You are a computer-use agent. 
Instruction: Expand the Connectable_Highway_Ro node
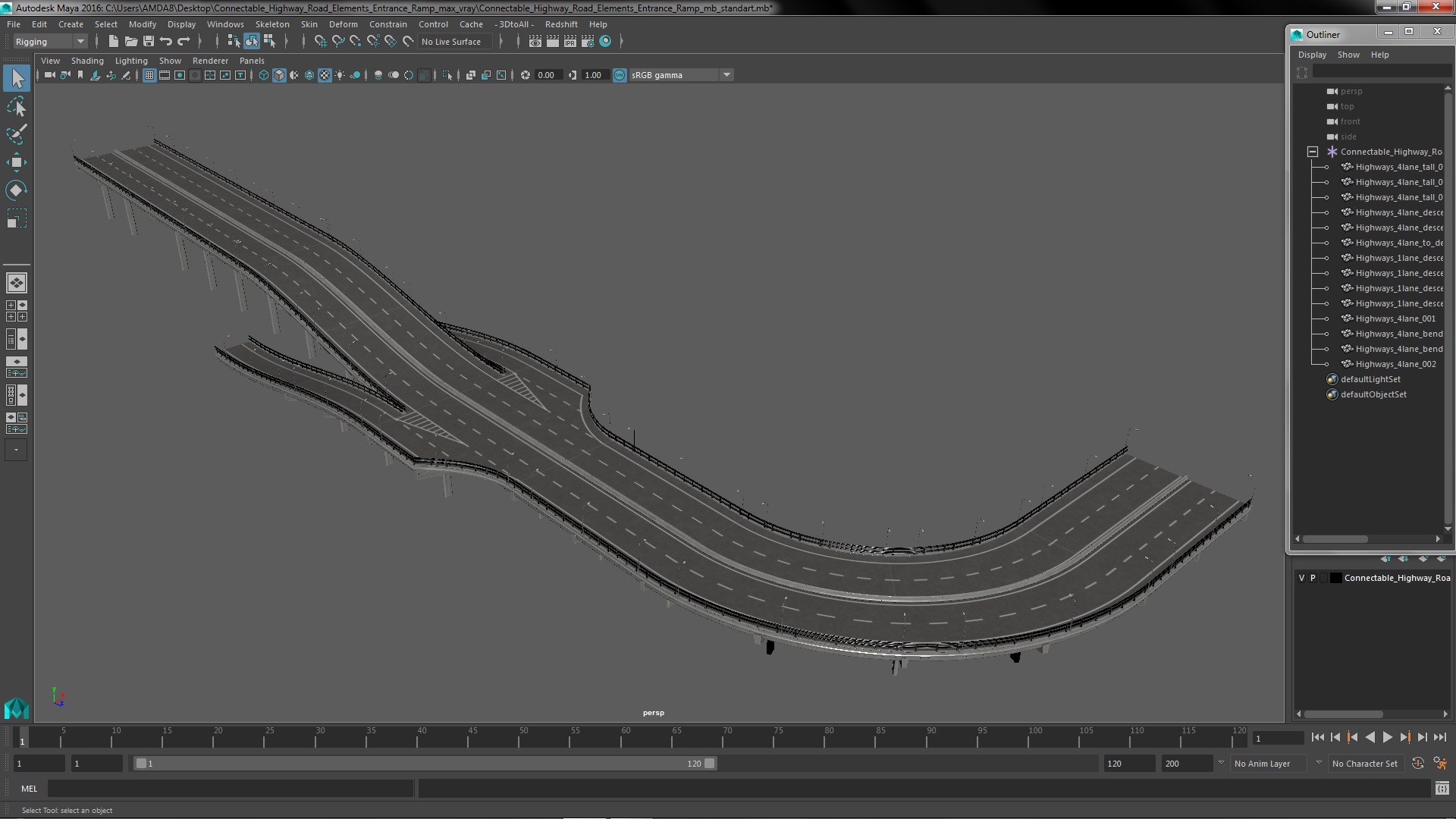[1312, 150]
